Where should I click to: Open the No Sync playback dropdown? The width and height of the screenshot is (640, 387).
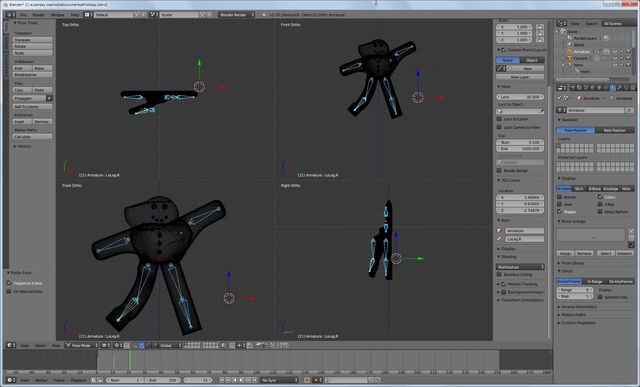[280, 380]
